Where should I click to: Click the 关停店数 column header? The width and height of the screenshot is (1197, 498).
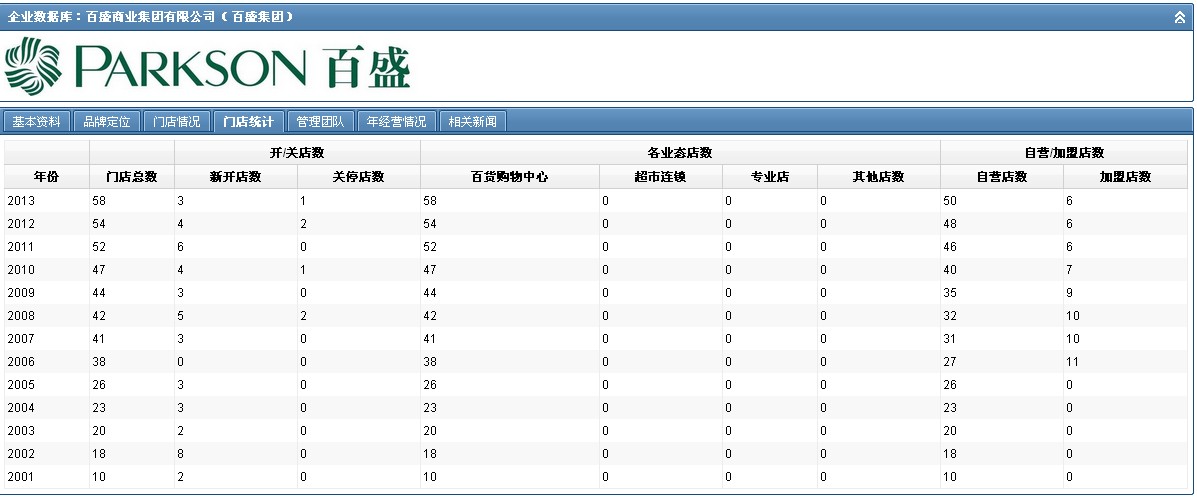click(x=358, y=177)
